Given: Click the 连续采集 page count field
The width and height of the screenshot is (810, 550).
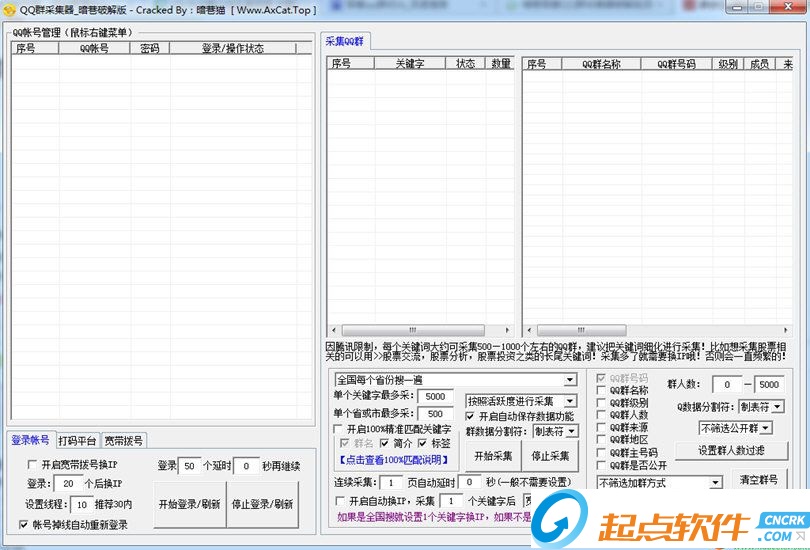Looking at the screenshot, I should (391, 482).
